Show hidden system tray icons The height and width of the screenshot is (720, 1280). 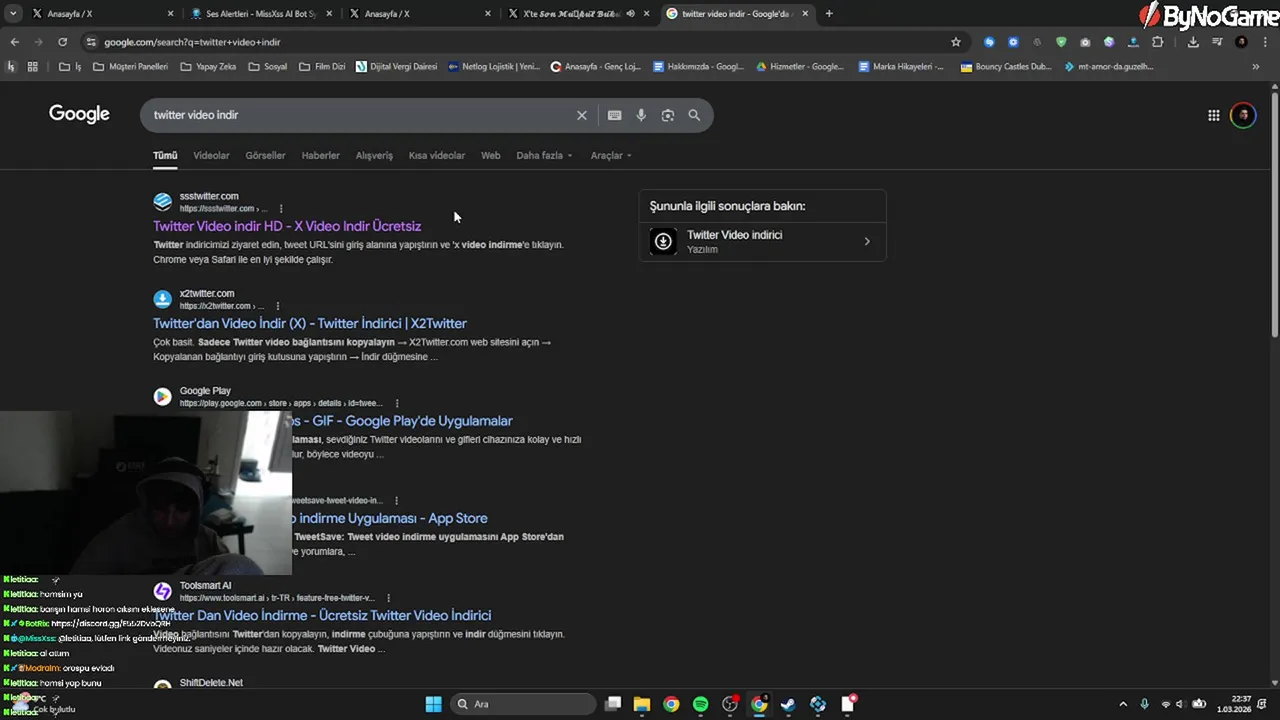coord(1122,704)
